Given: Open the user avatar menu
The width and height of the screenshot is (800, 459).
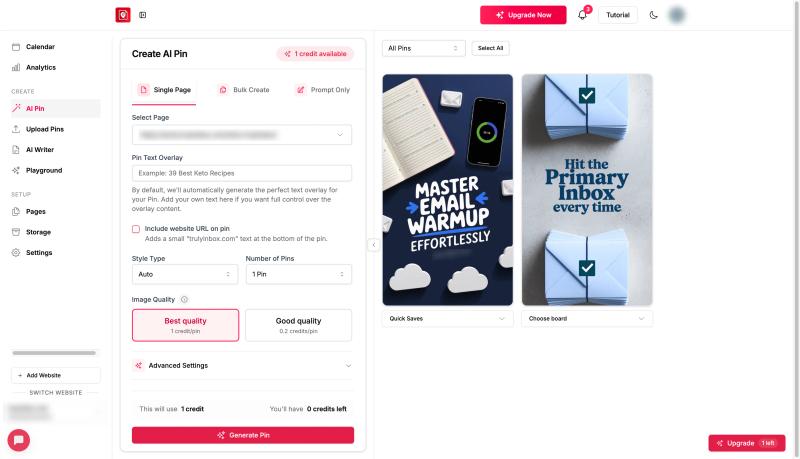Looking at the screenshot, I should pyautogui.click(x=677, y=15).
